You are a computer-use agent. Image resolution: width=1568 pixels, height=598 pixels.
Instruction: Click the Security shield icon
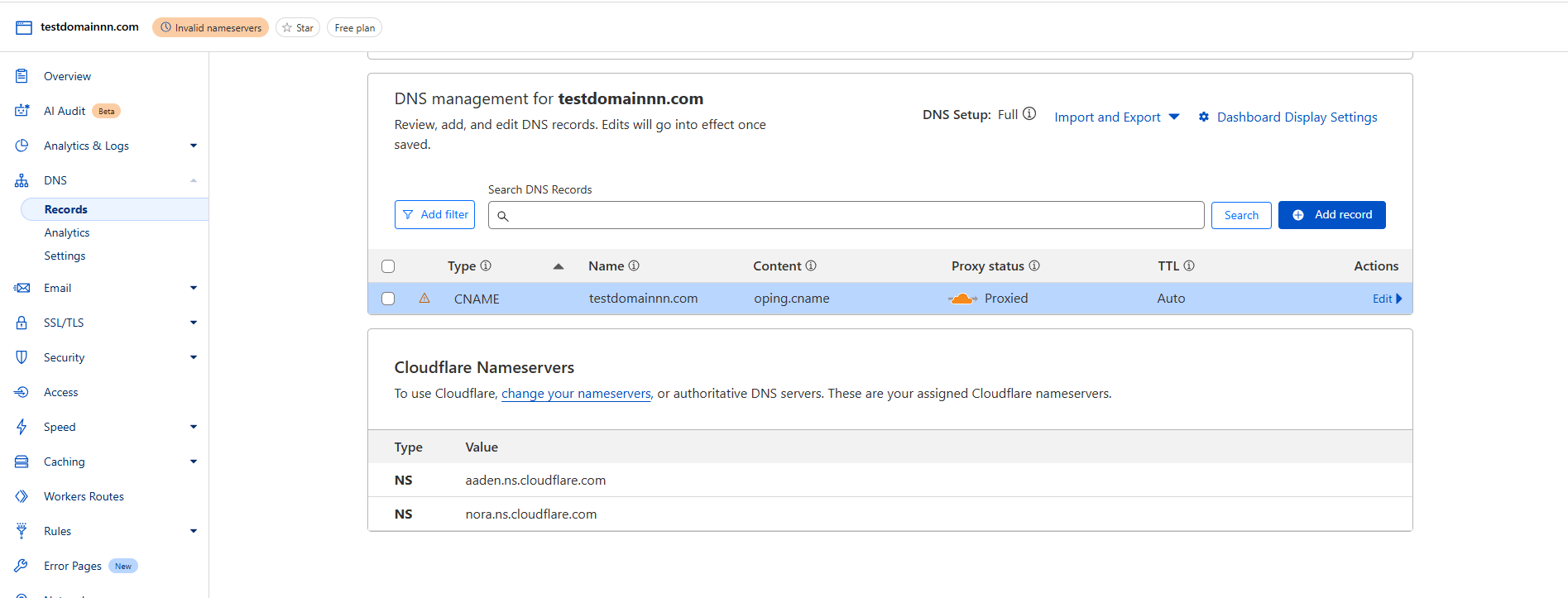(22, 357)
